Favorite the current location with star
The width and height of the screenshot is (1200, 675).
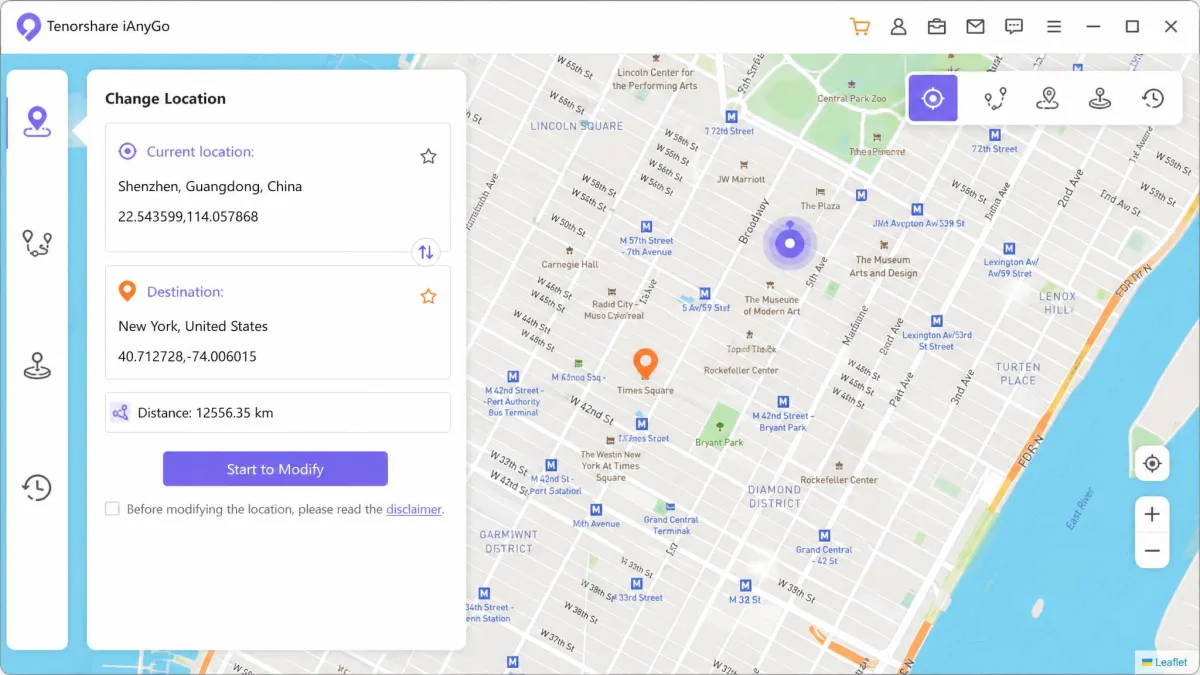coord(428,156)
